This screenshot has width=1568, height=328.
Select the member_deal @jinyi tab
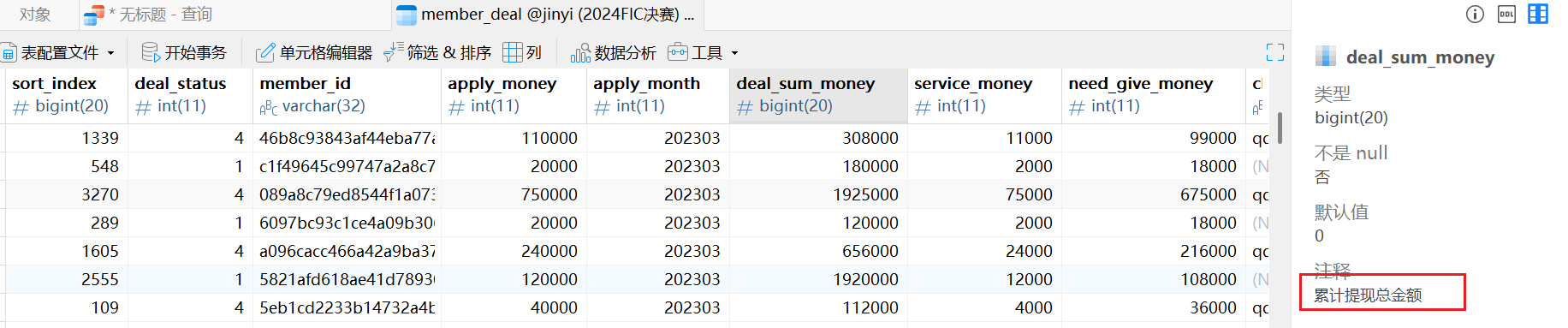tap(548, 15)
